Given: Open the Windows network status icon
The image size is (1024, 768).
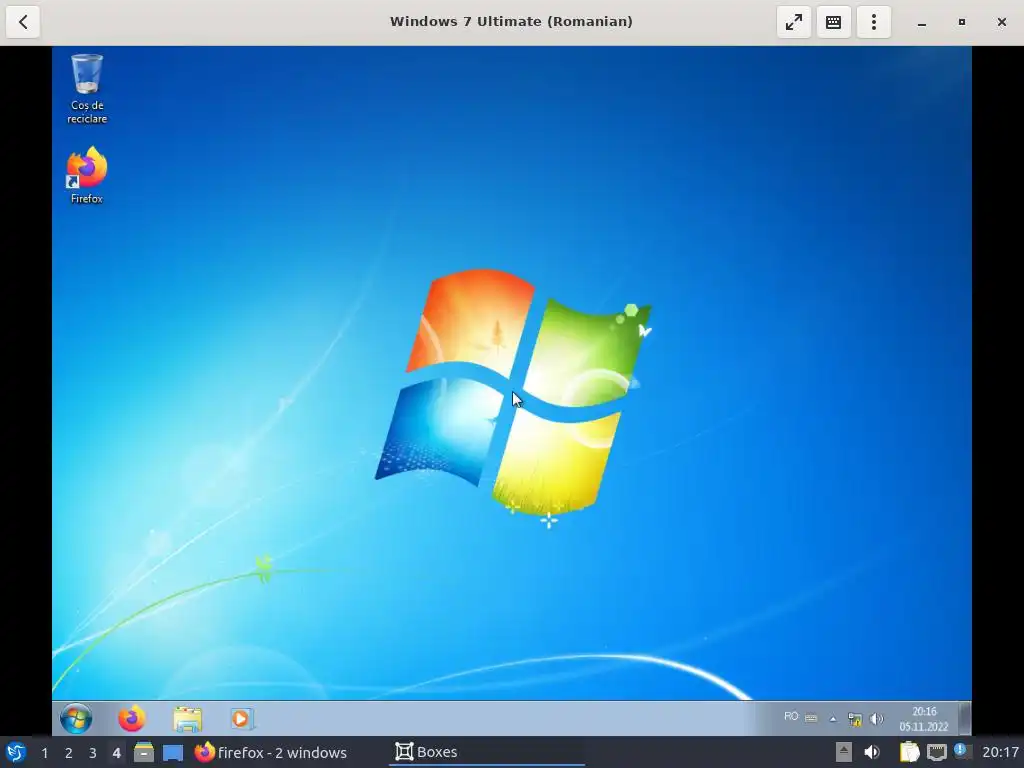Looking at the screenshot, I should (x=854, y=719).
